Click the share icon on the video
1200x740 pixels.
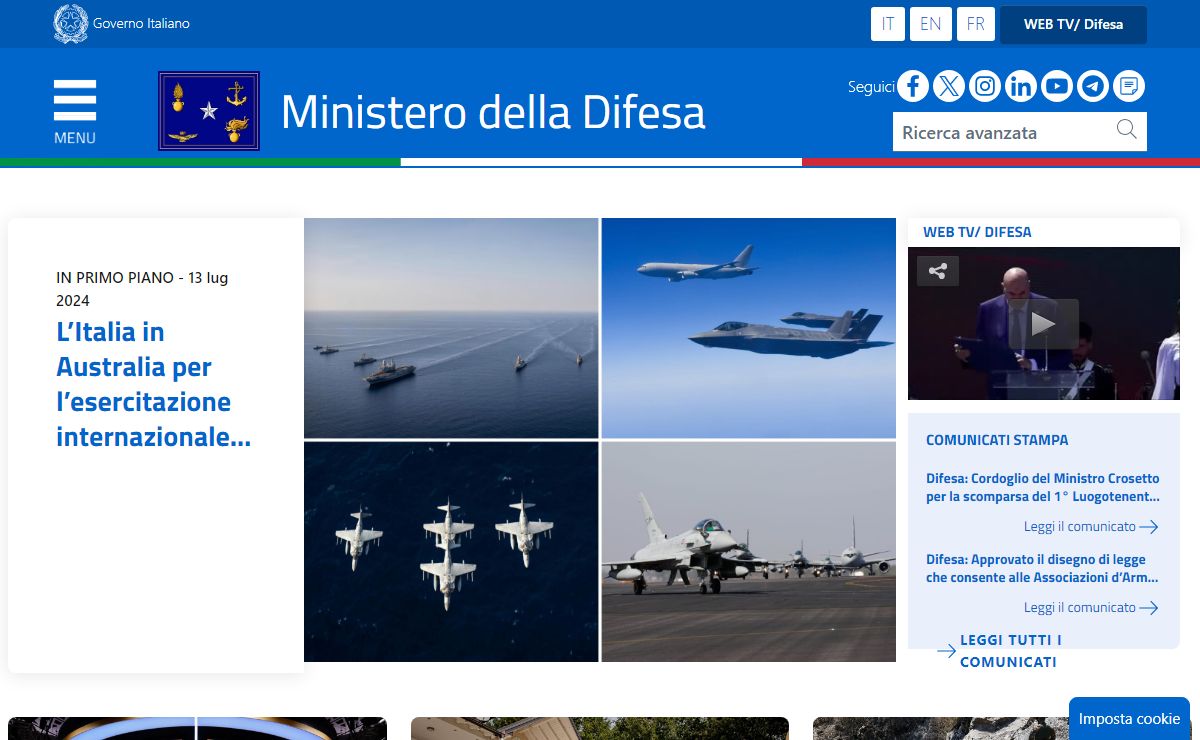938,271
